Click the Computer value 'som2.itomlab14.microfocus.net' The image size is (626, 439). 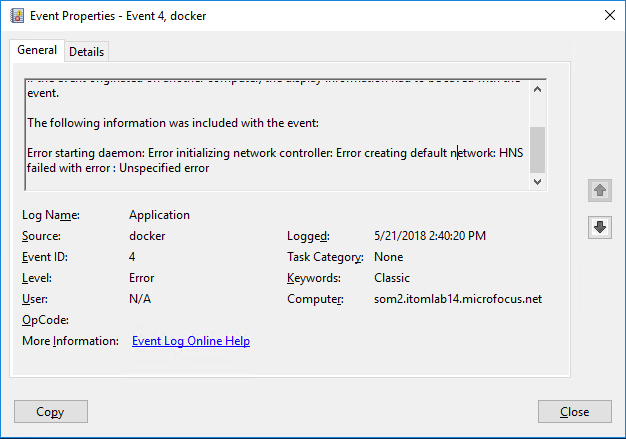(x=458, y=299)
